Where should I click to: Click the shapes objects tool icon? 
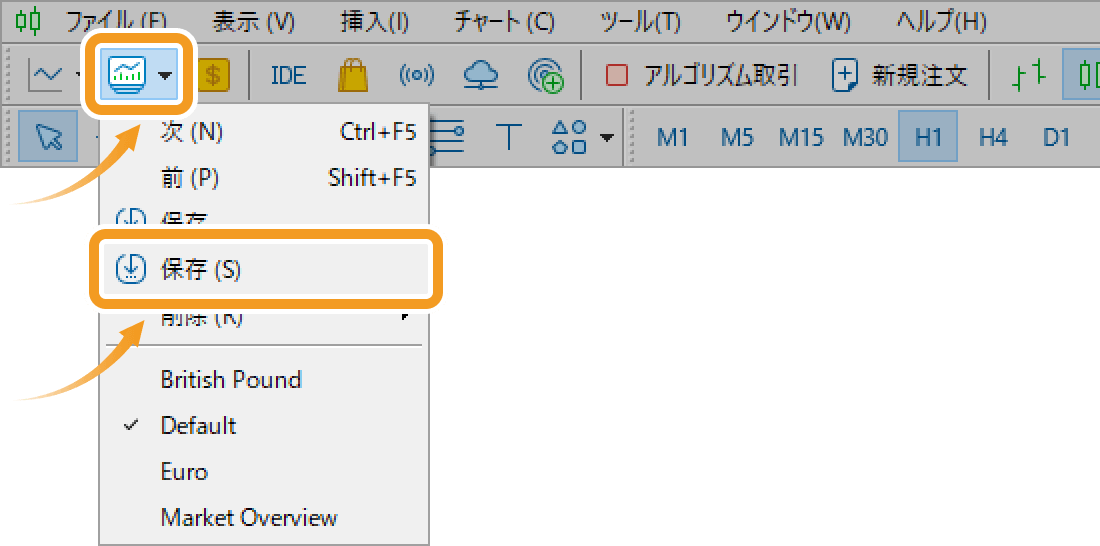[x=569, y=136]
